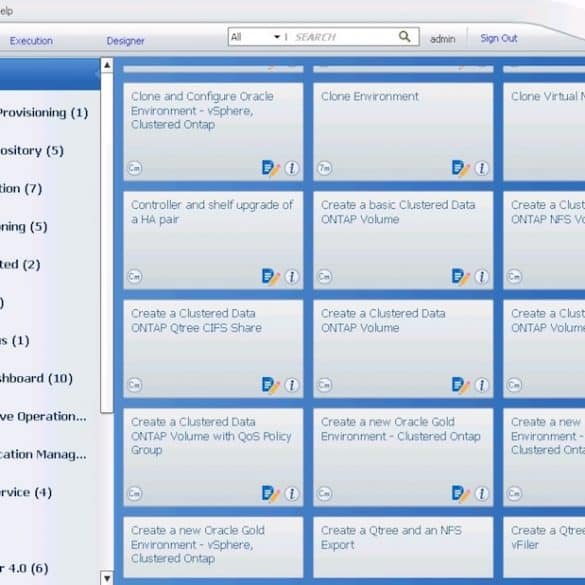Viewport: 585px width, 585px height.
Task: Show info for Volume with QoS Policy Group
Action: click(x=292, y=494)
